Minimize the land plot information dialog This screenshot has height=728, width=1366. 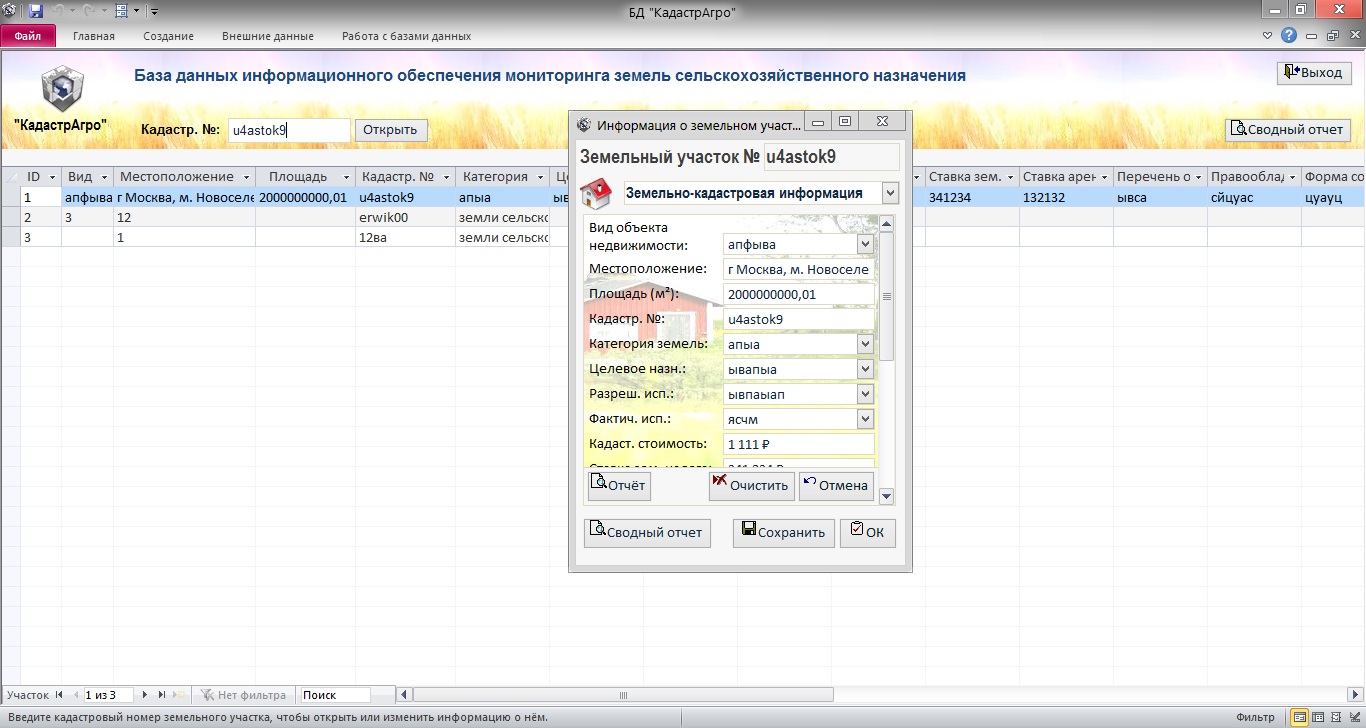(x=819, y=123)
